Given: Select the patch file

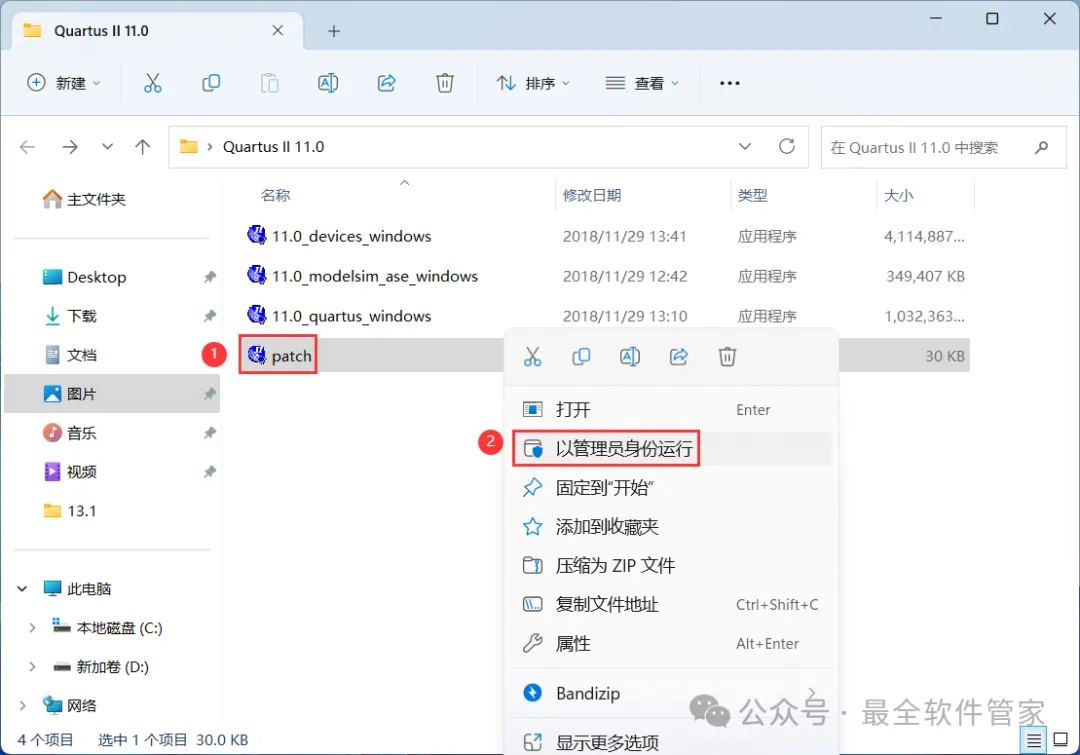Looking at the screenshot, I should click(x=279, y=355).
